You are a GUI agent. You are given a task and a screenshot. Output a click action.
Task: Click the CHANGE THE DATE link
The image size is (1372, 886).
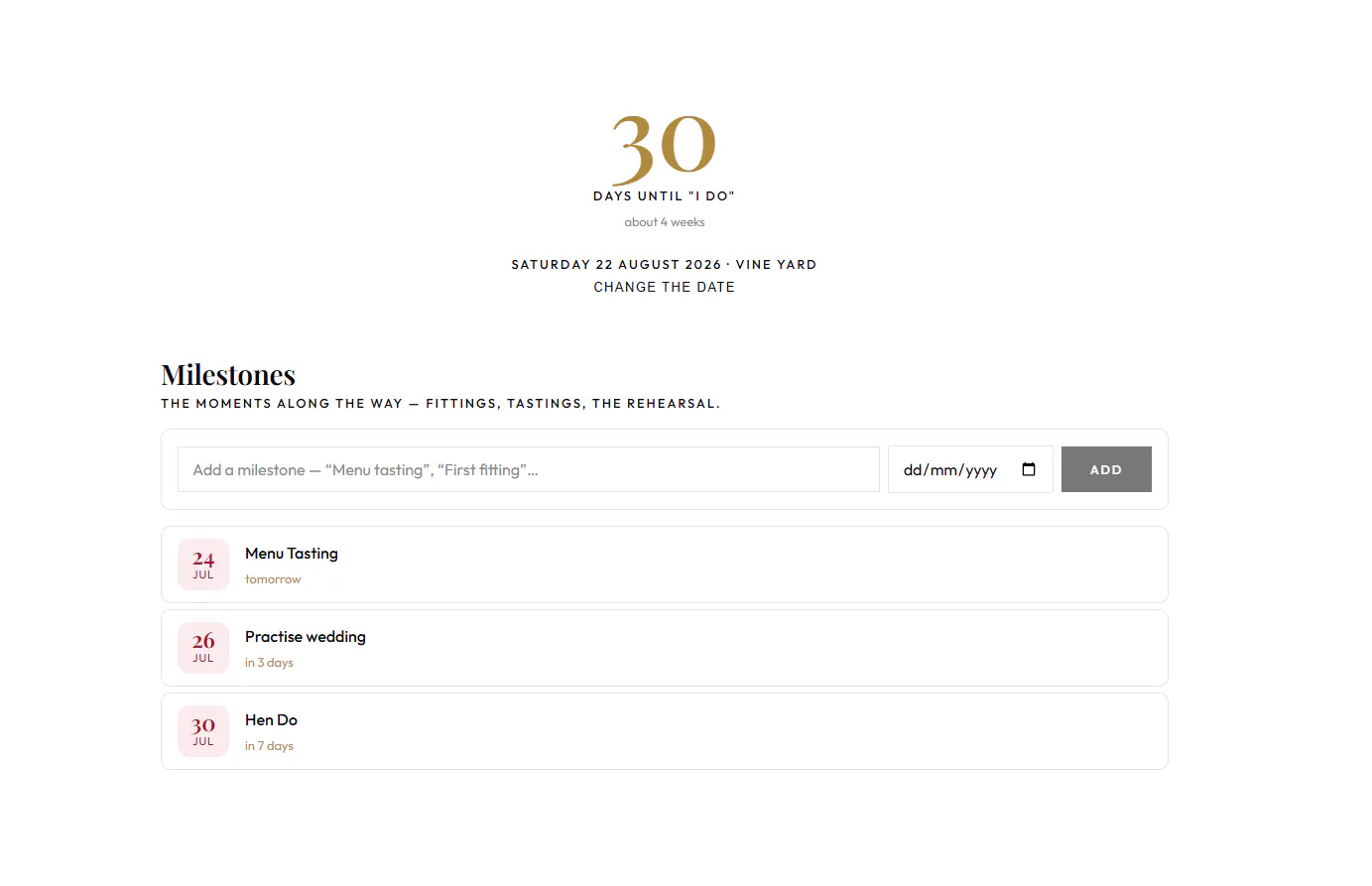[x=665, y=287]
